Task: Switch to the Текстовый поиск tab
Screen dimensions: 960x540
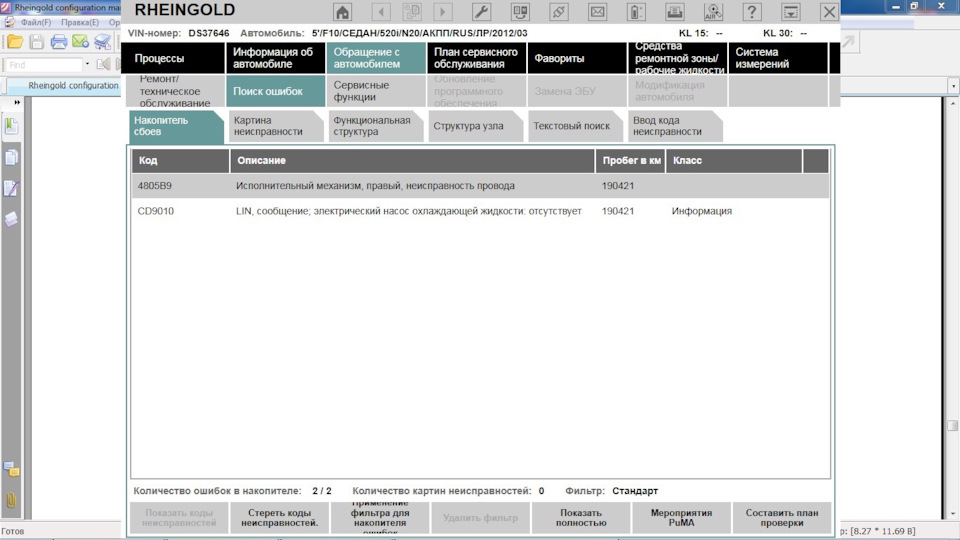Action: [x=575, y=126]
